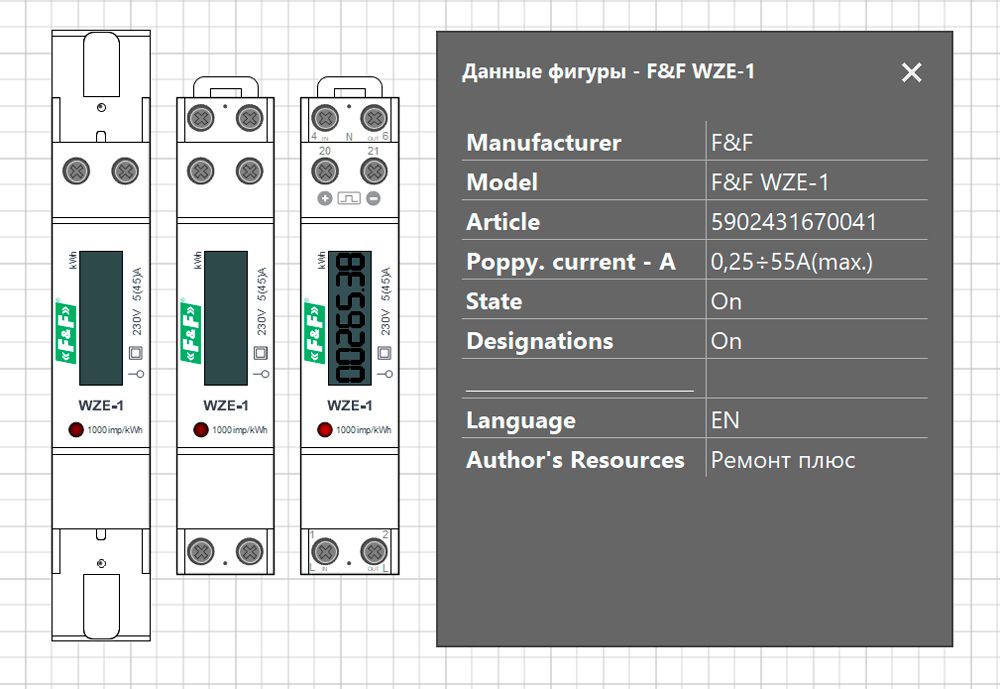The image size is (1000, 689).
Task: Click the F&F logo on middle meter
Action: point(191,331)
